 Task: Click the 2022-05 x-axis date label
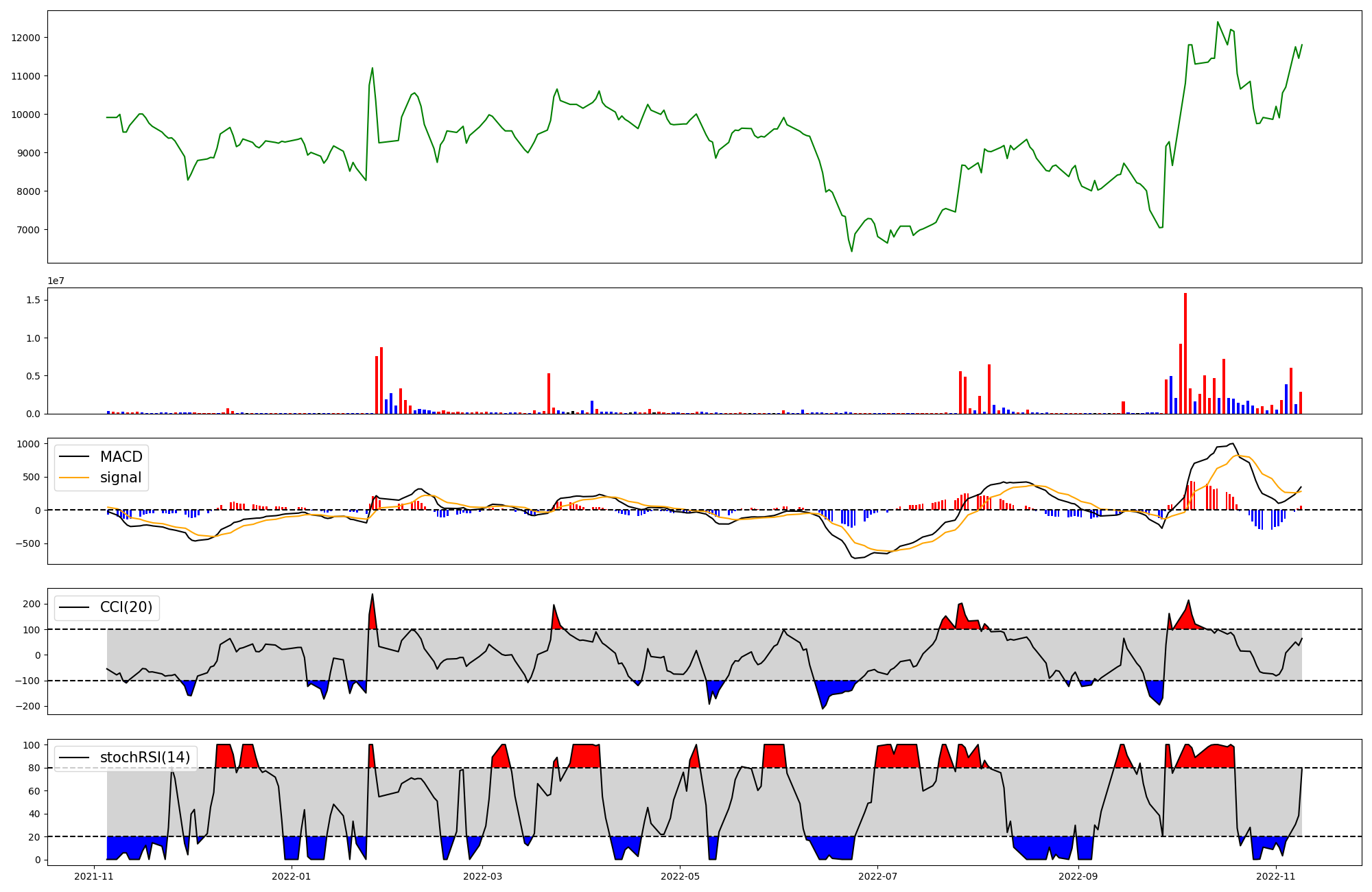pyautogui.click(x=680, y=876)
